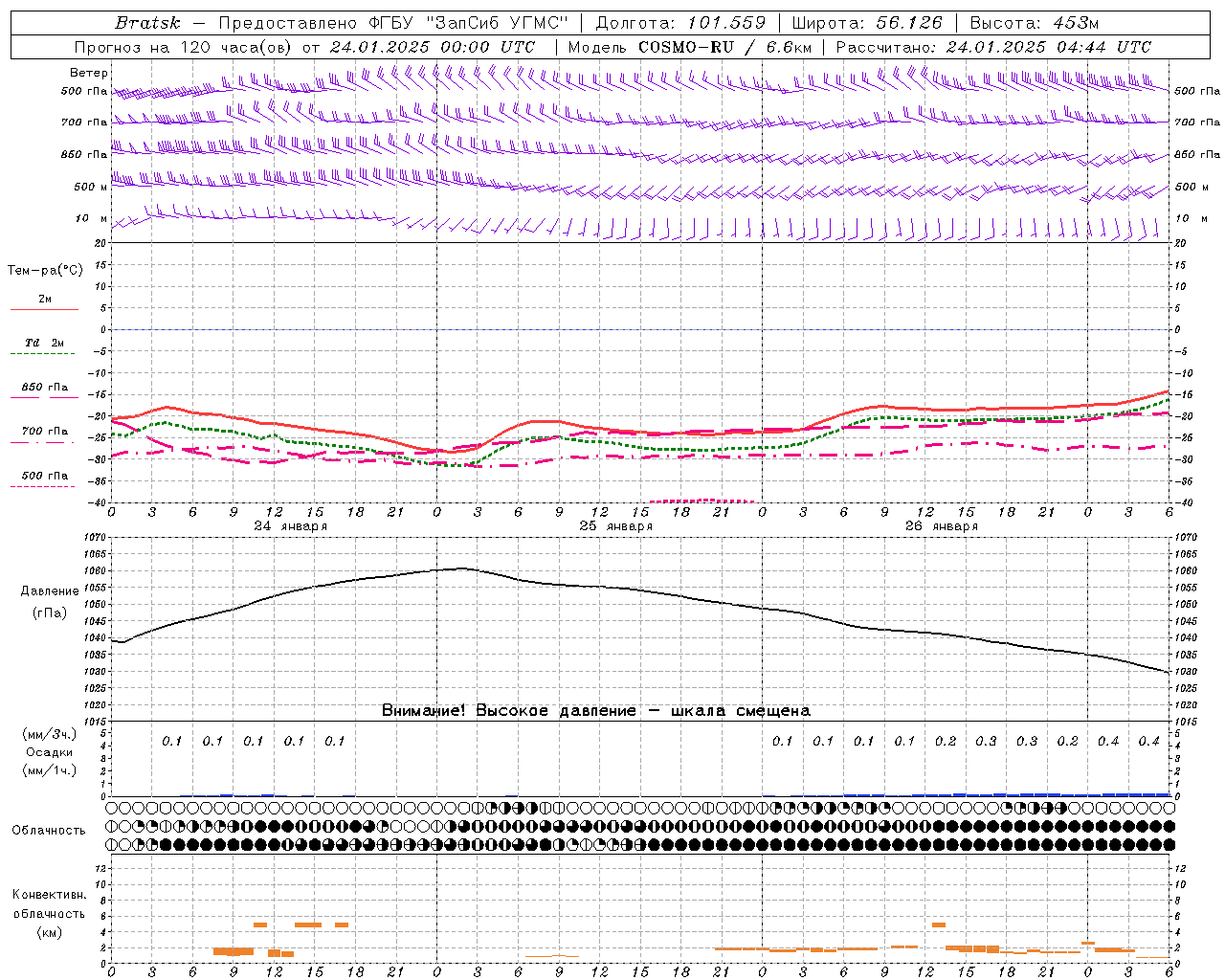Viewport: 1225px width, 980px height.
Task: Click the "Осадки" precipitation label
Action: (49, 752)
